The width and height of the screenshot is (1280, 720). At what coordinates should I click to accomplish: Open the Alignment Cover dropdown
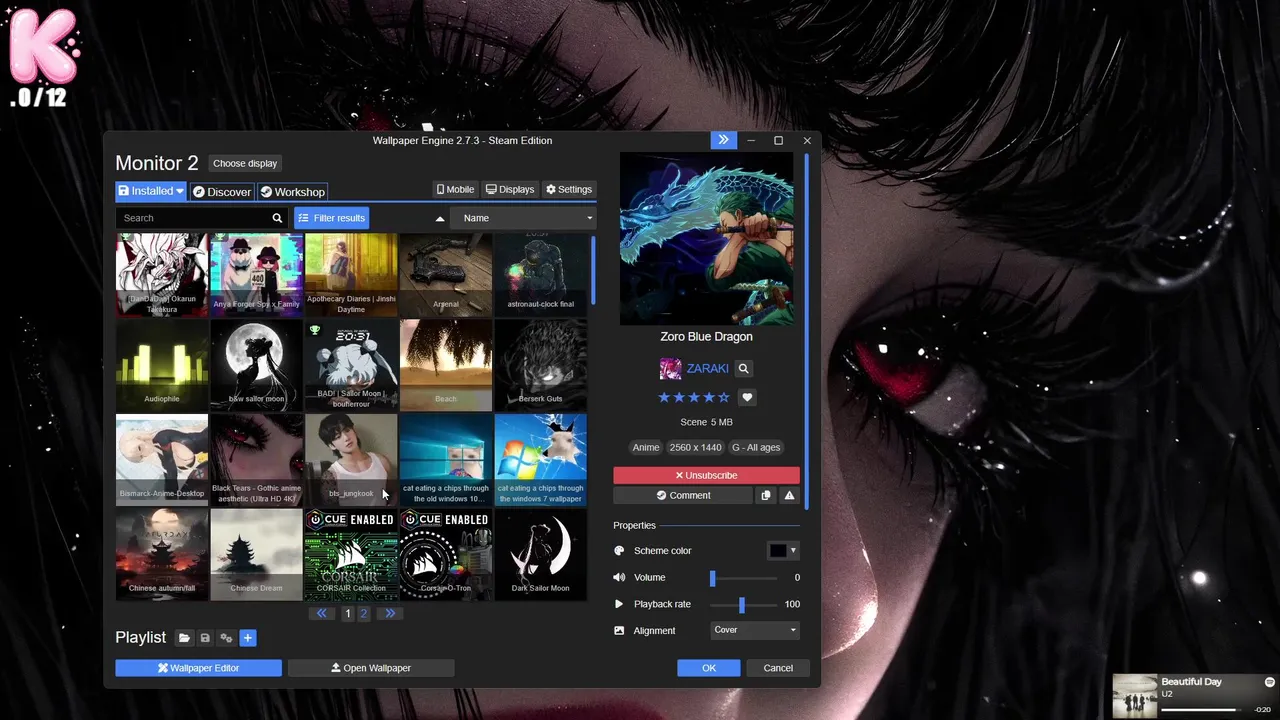point(755,630)
